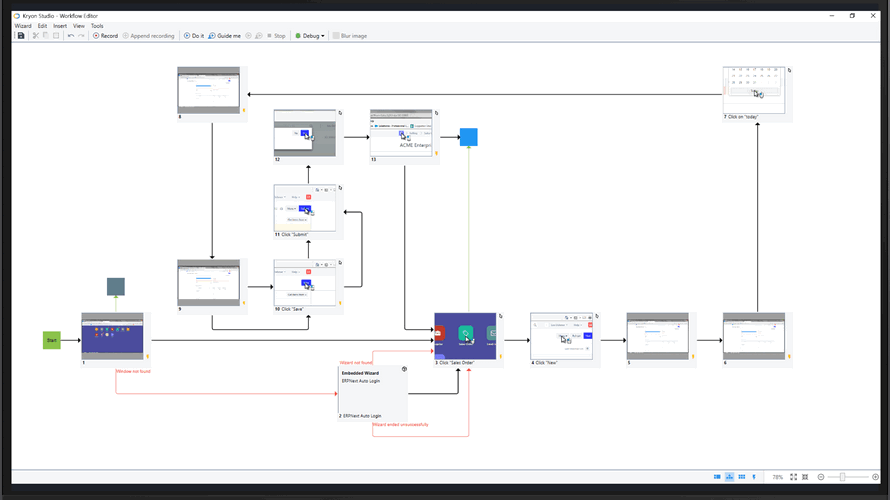Click the zoom in plus icon

(x=873, y=477)
